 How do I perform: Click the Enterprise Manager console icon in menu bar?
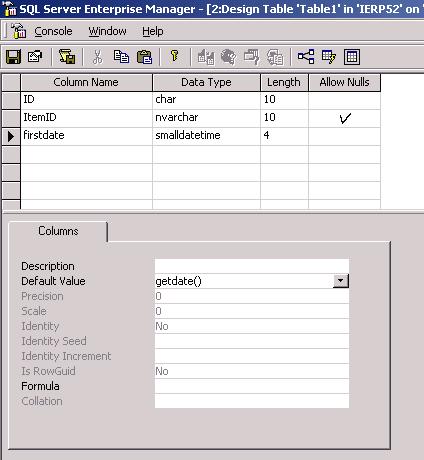coord(19,31)
